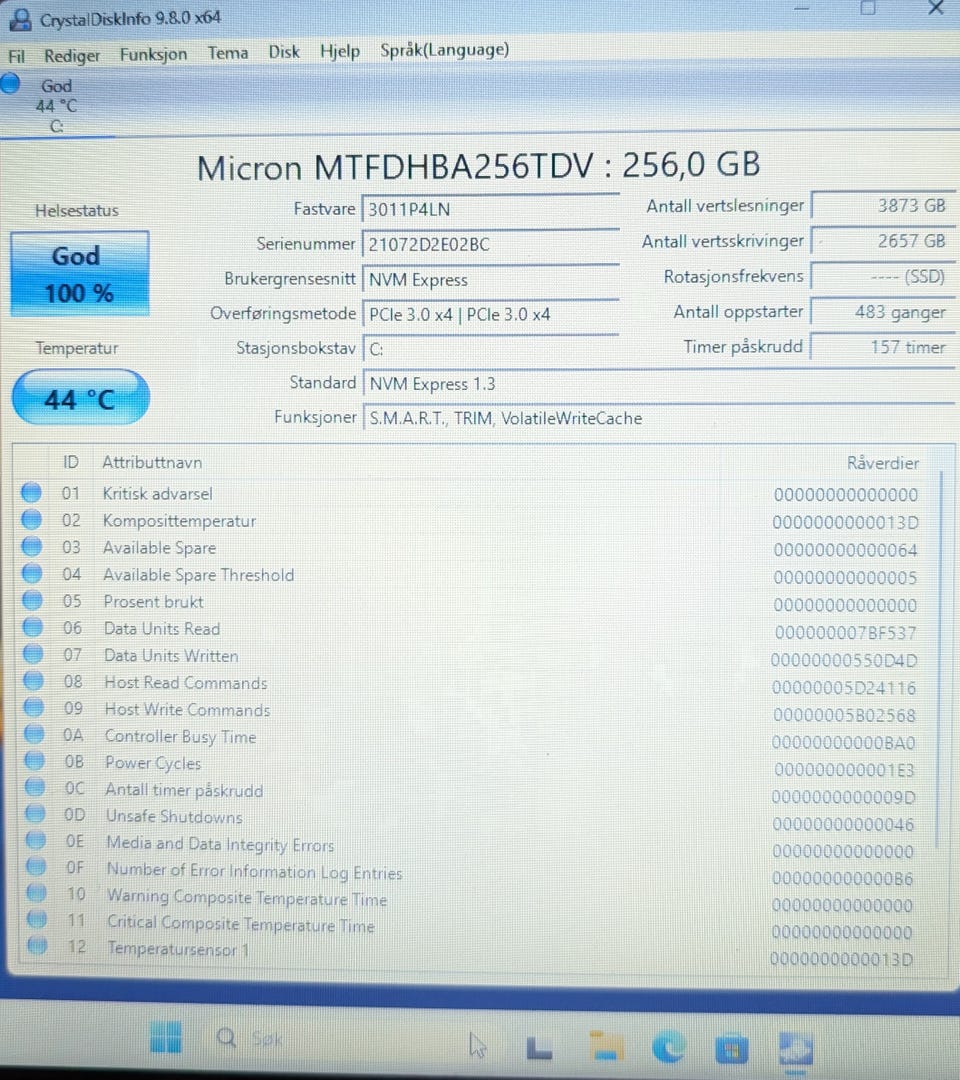960x1080 pixels.
Task: Click the Micron MTFDHBA256TDV disk title
Action: pyautogui.click(x=479, y=166)
